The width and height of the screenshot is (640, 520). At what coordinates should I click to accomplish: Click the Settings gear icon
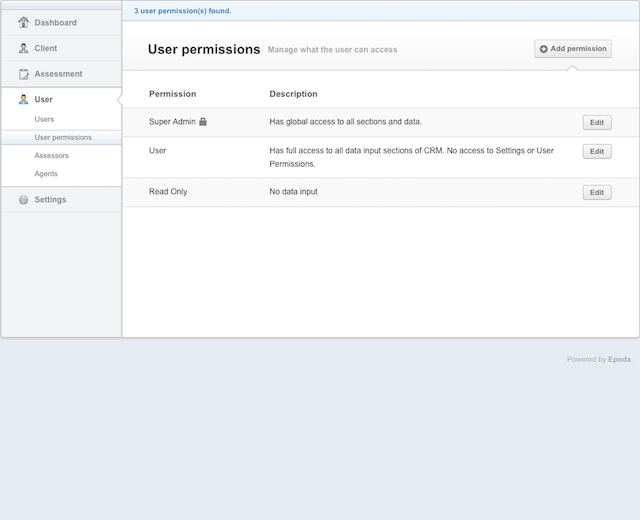pos(24,200)
